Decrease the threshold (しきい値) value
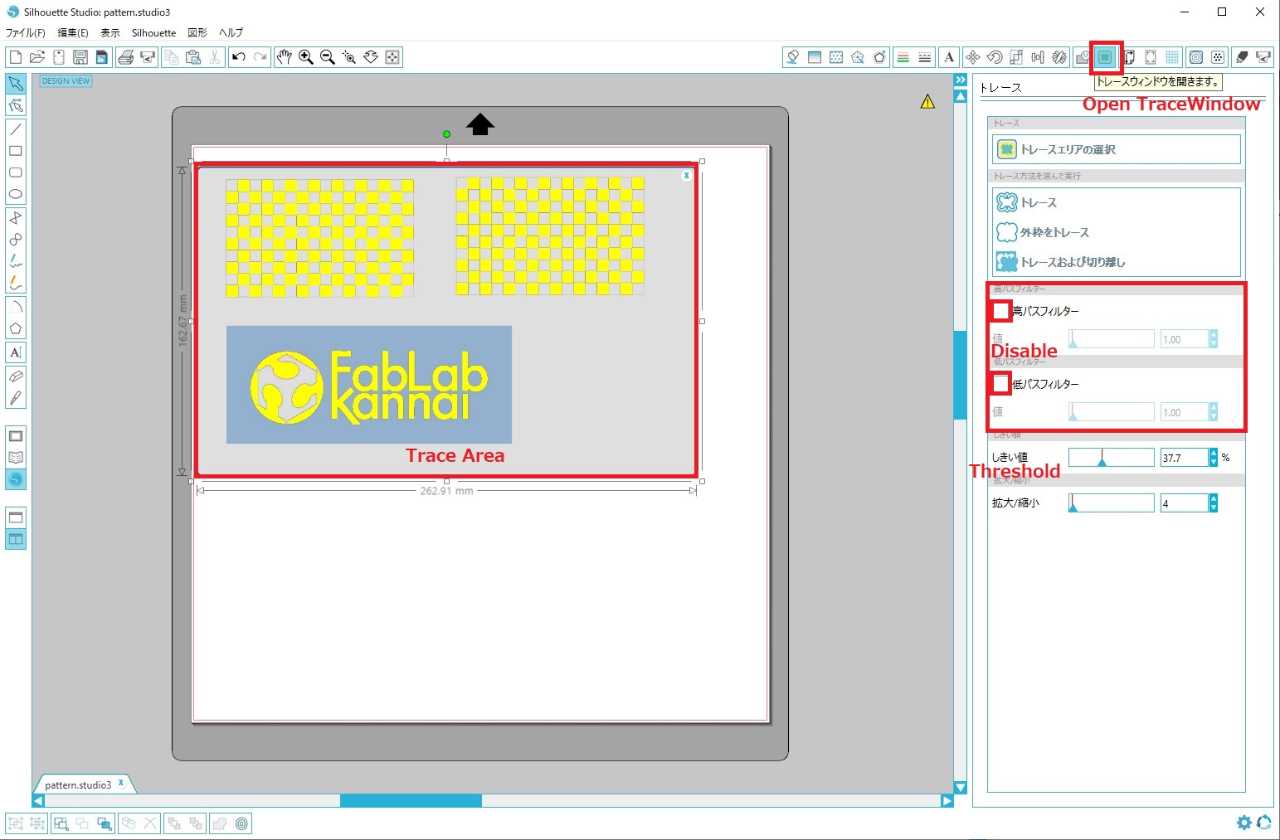This screenshot has height=840, width=1280. point(1213,462)
